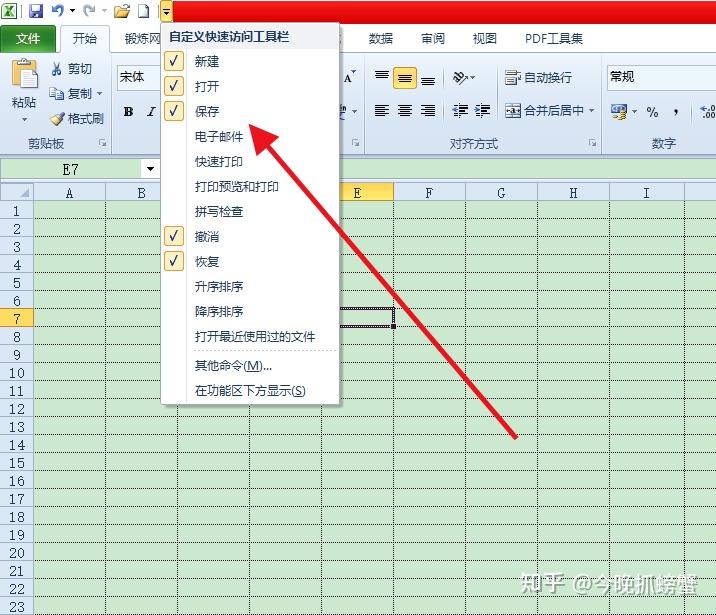Apply comma style format

676,111
